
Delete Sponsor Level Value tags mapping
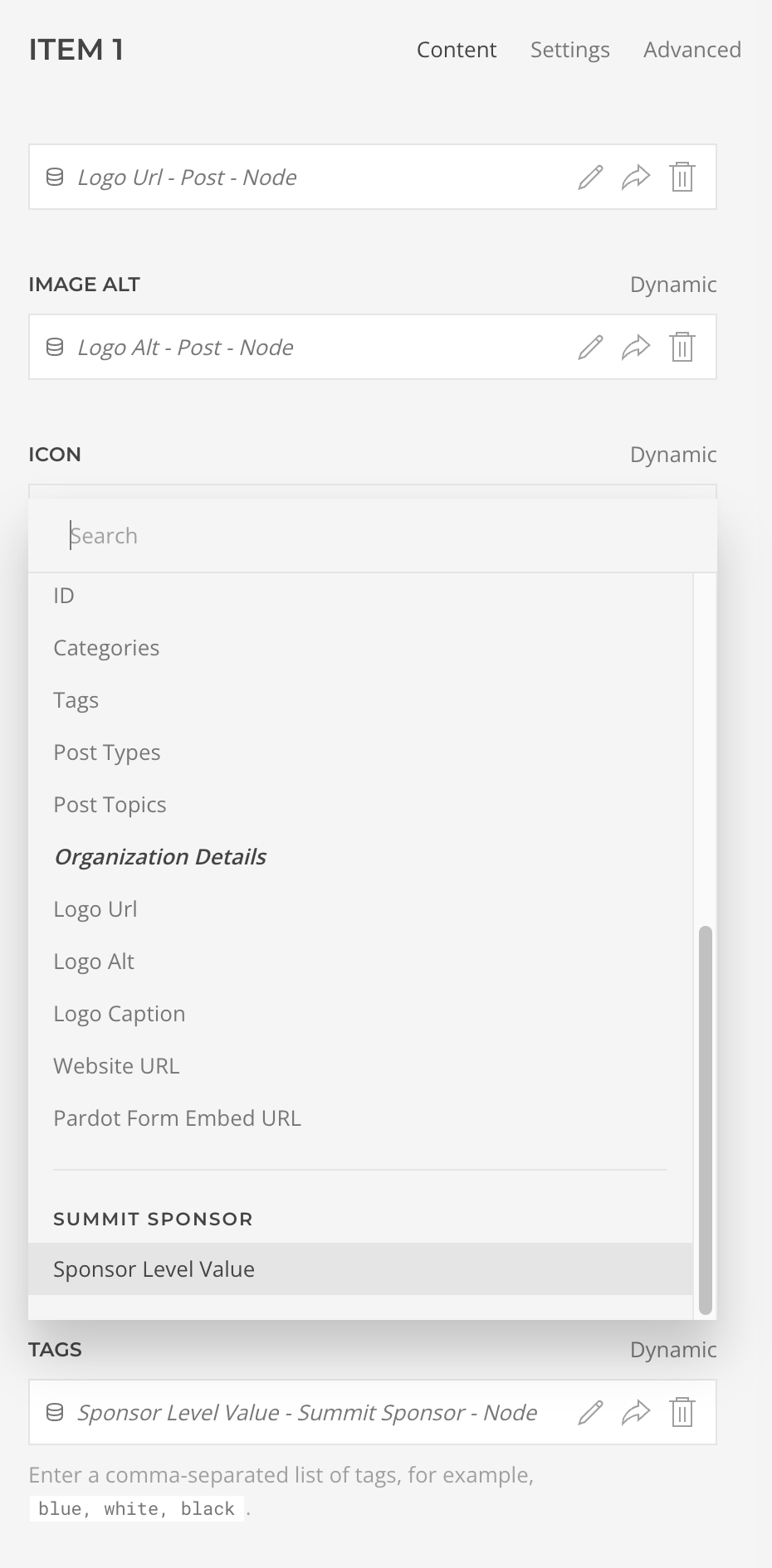pyautogui.click(x=682, y=1413)
